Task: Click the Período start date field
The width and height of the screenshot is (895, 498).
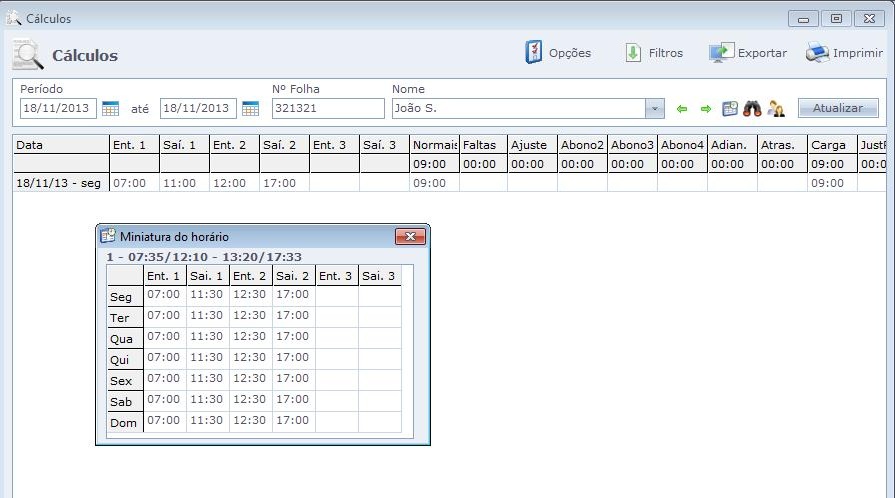Action: (x=58, y=108)
